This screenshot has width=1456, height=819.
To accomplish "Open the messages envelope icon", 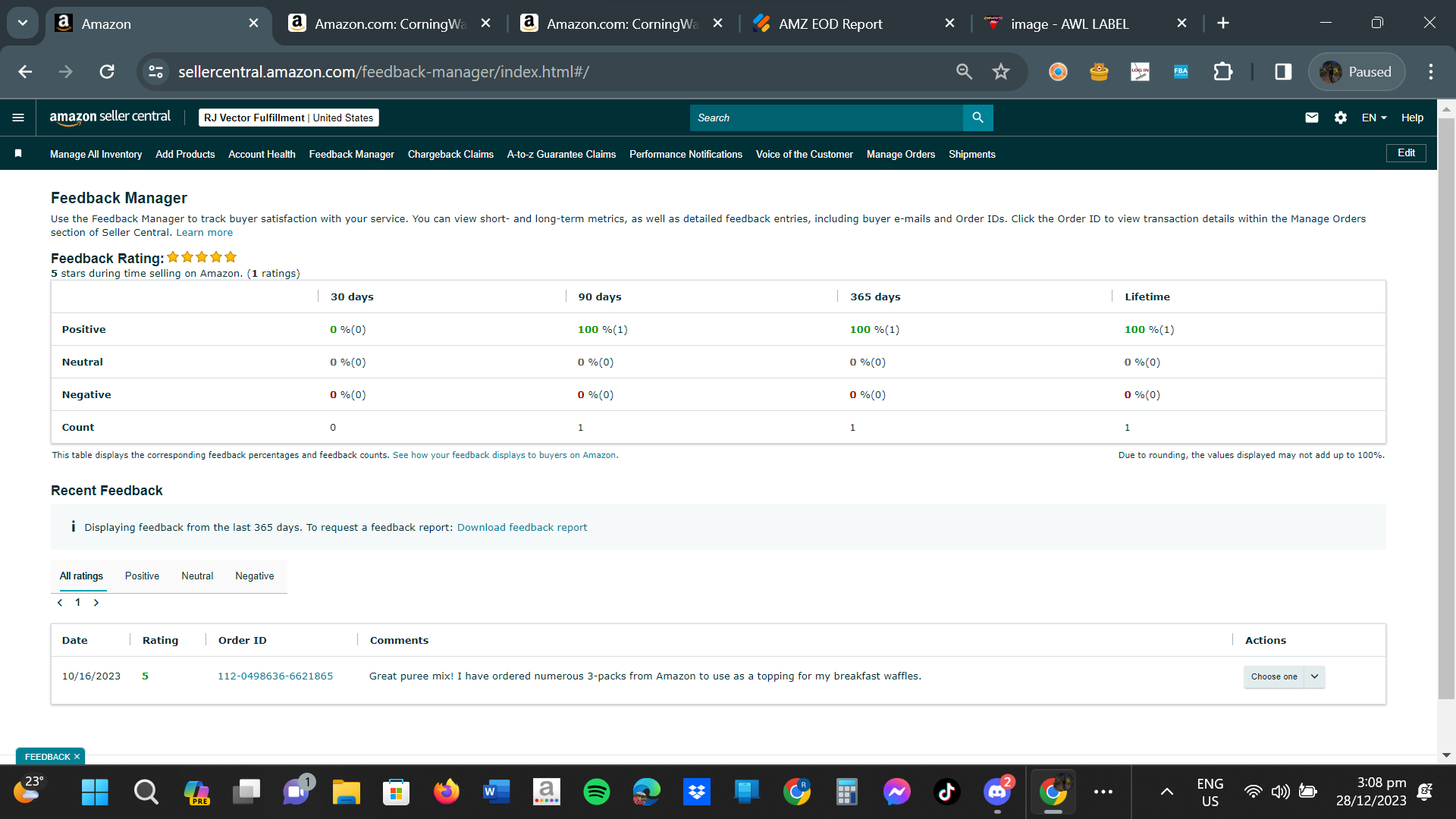I will (1312, 118).
